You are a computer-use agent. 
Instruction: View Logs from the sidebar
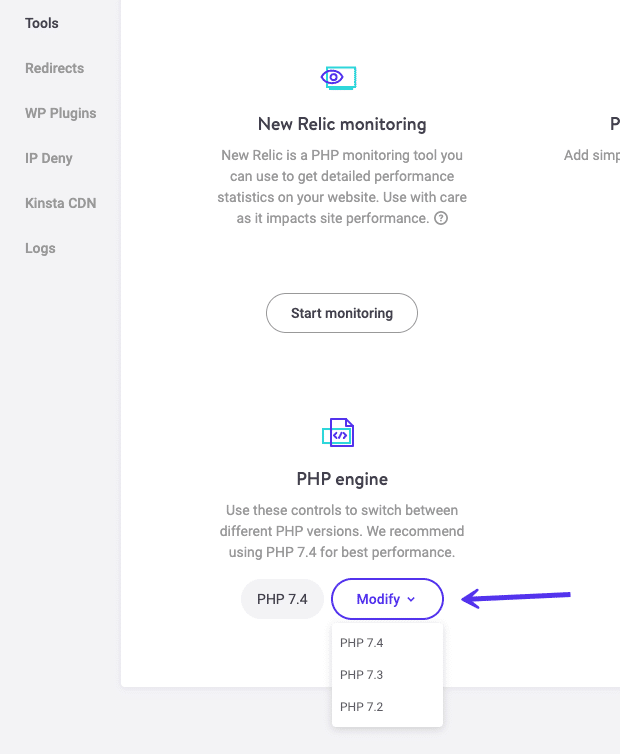[x=40, y=248]
